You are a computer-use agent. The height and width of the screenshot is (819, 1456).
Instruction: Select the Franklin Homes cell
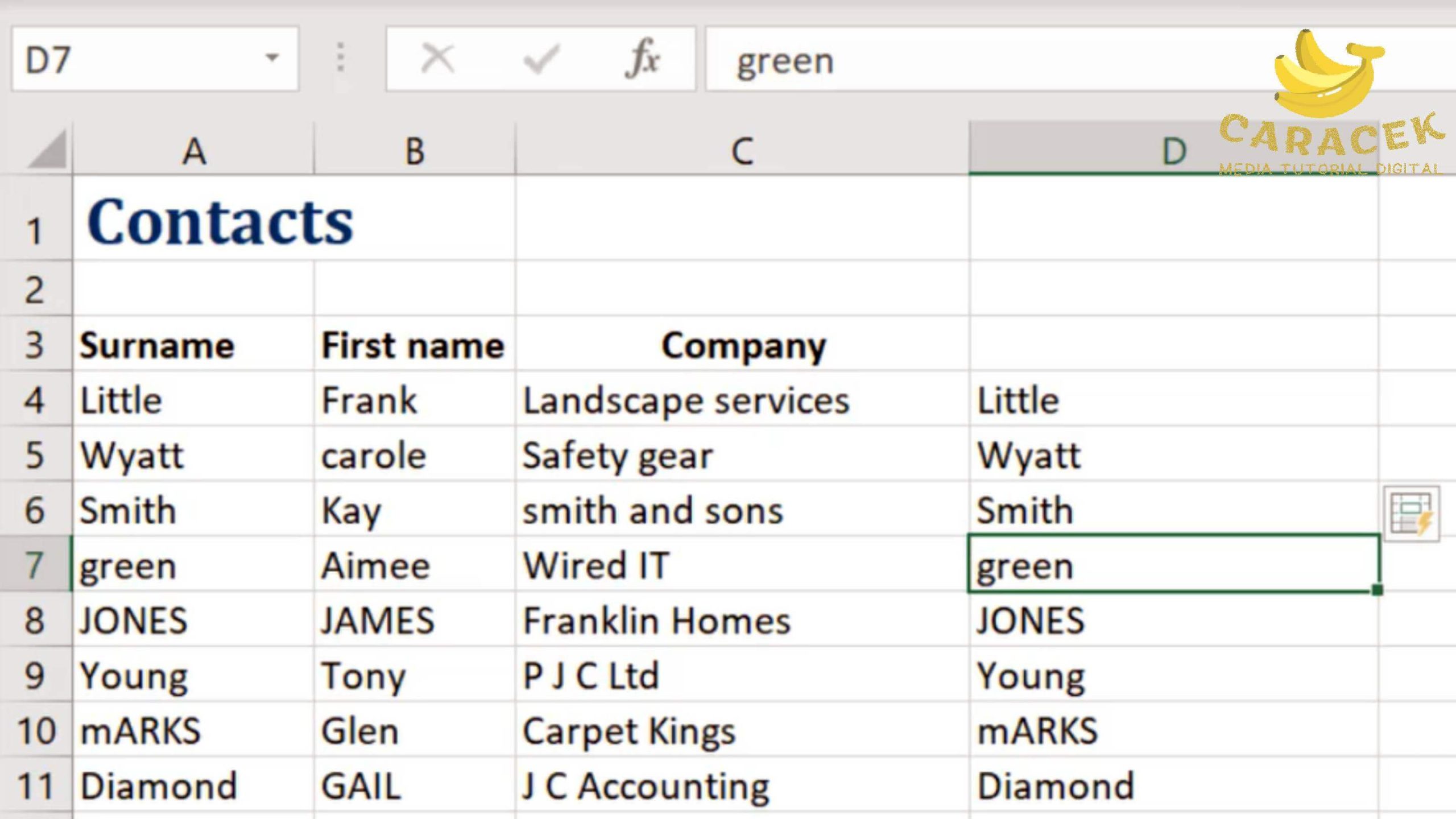click(x=742, y=619)
